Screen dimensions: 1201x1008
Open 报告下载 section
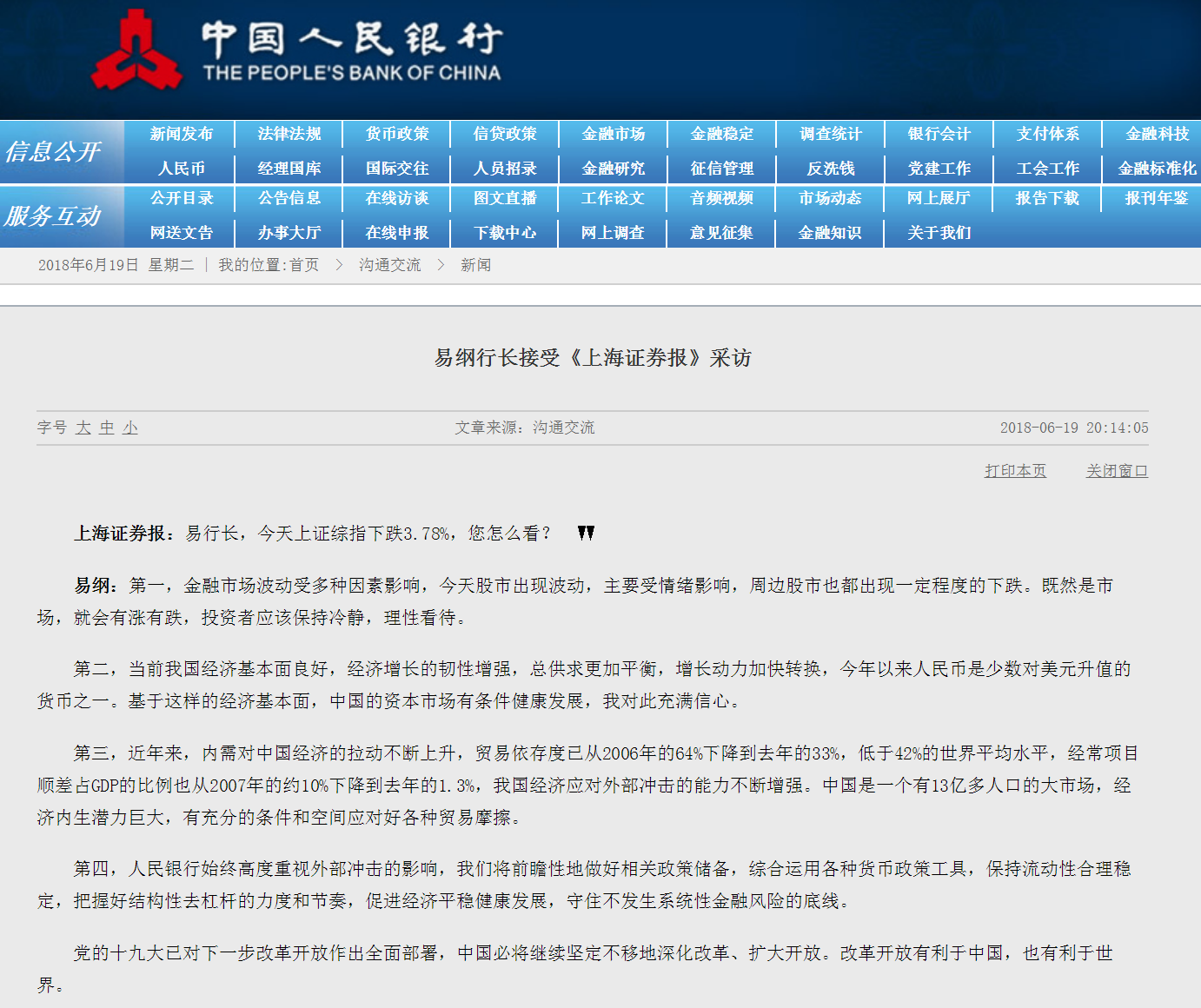1047,198
